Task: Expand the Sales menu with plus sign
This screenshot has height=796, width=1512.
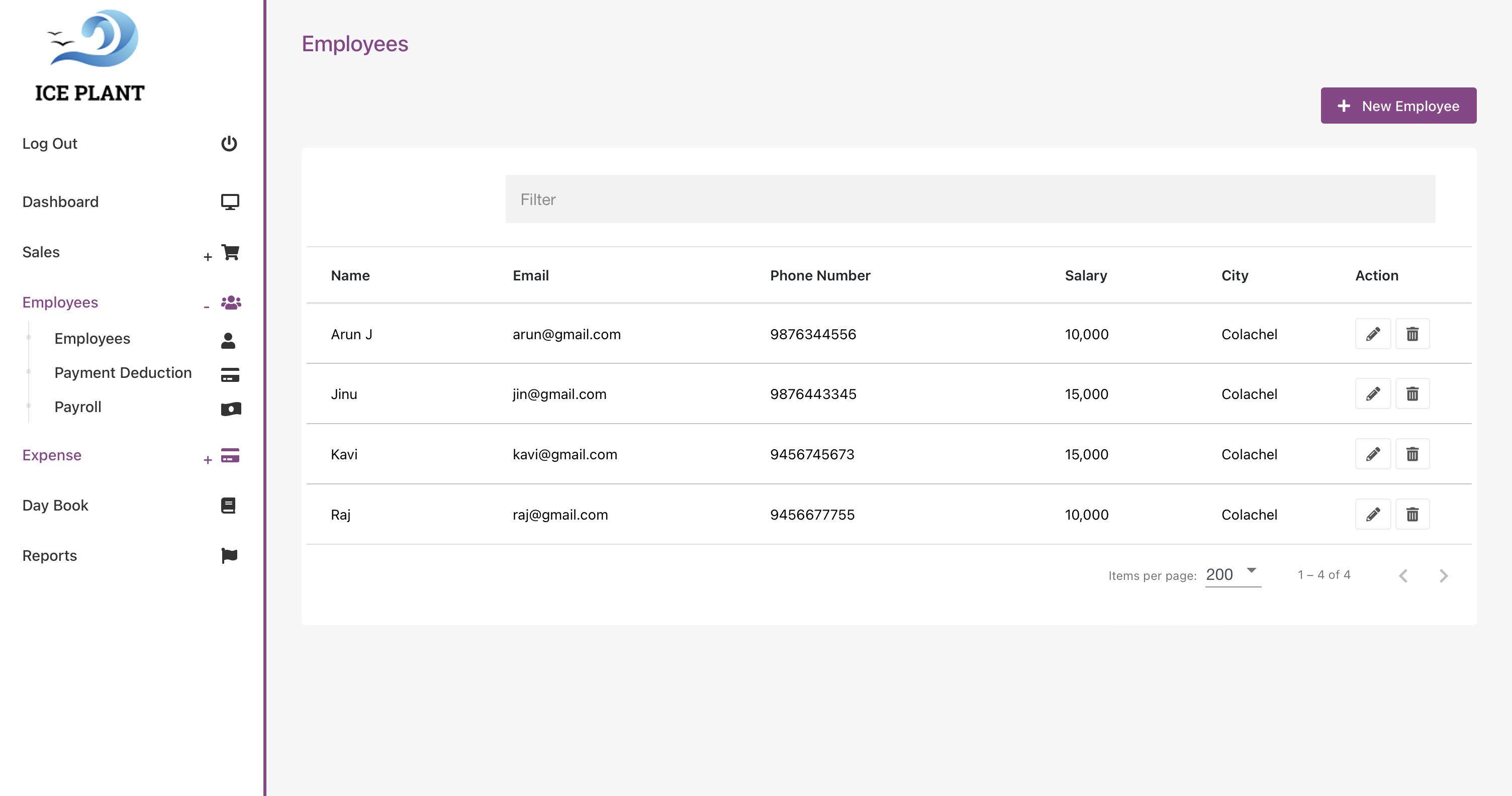Action: tap(208, 257)
